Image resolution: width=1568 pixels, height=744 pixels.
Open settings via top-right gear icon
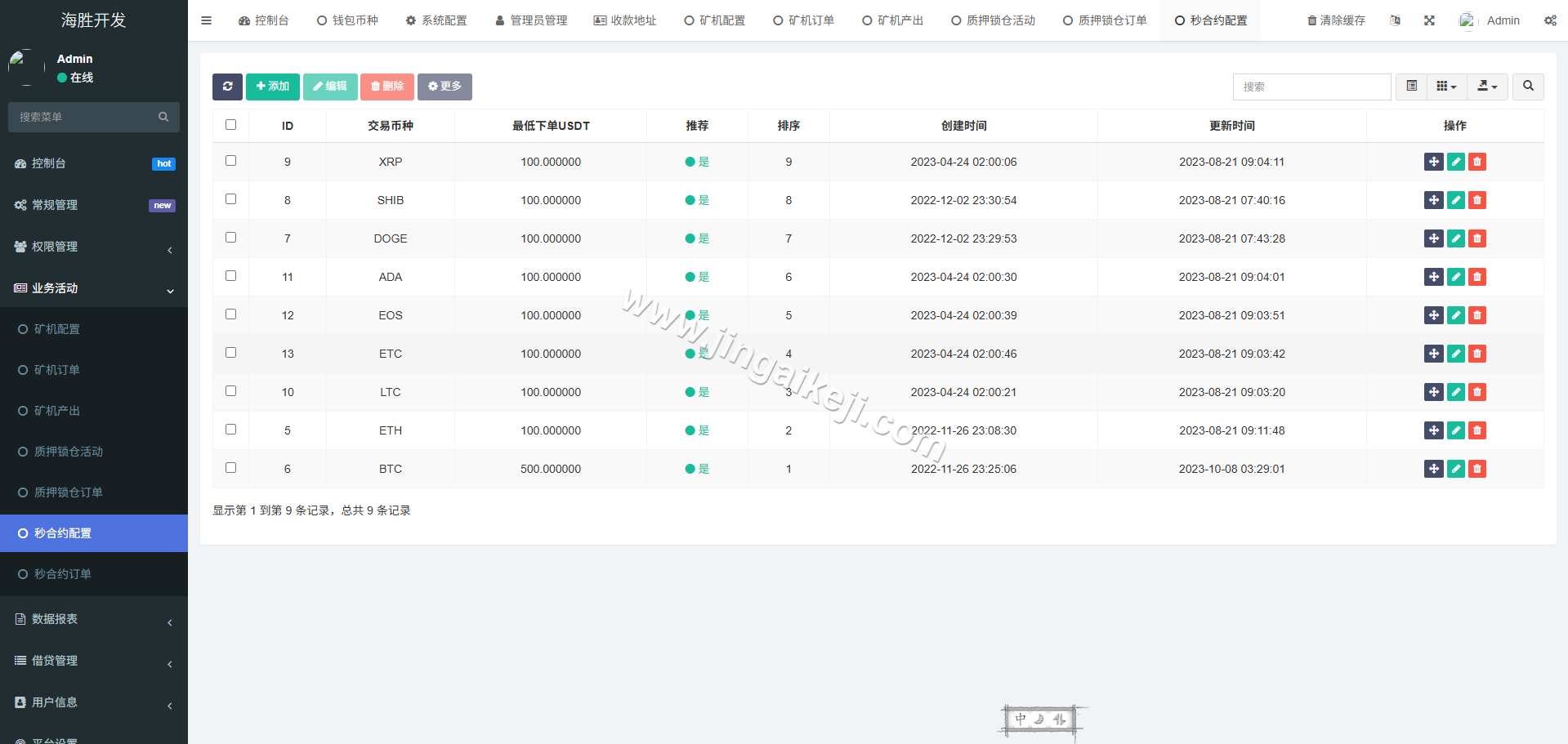pyautogui.click(x=1551, y=20)
